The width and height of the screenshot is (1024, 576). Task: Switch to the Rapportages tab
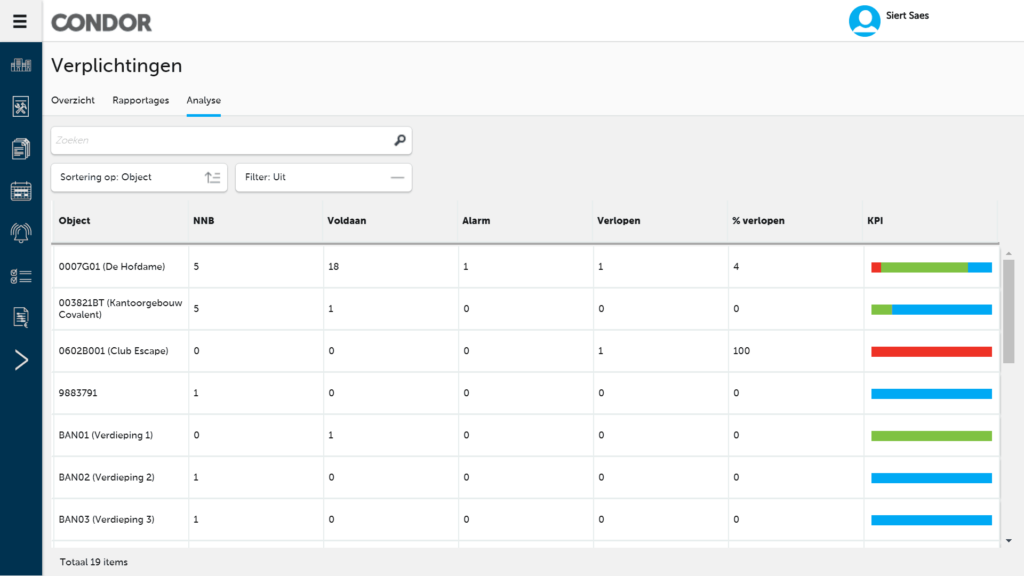(140, 101)
